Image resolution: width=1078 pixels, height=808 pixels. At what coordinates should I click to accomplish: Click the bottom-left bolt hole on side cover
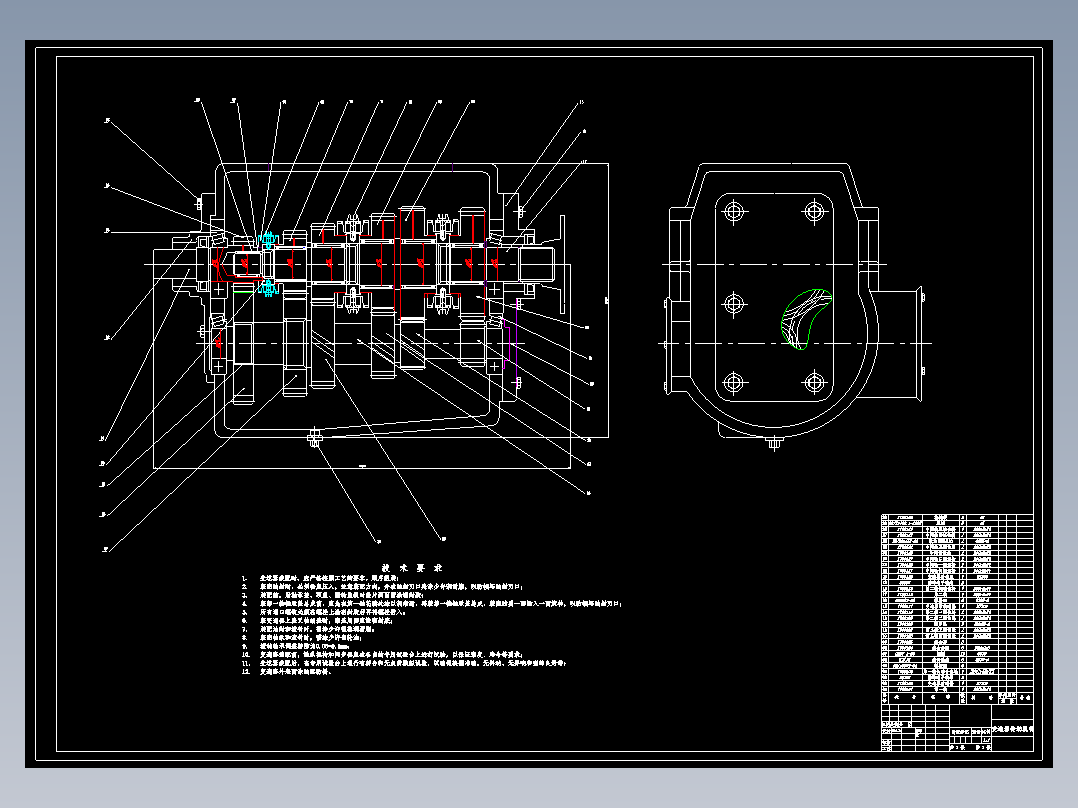pyautogui.click(x=734, y=382)
